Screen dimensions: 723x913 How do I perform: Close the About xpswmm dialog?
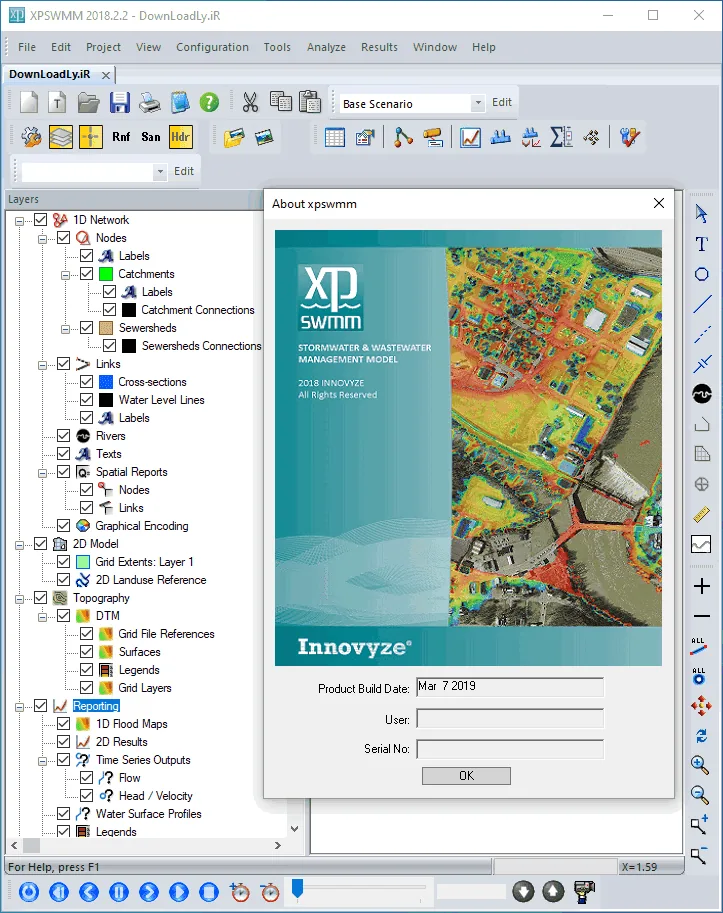tap(658, 203)
